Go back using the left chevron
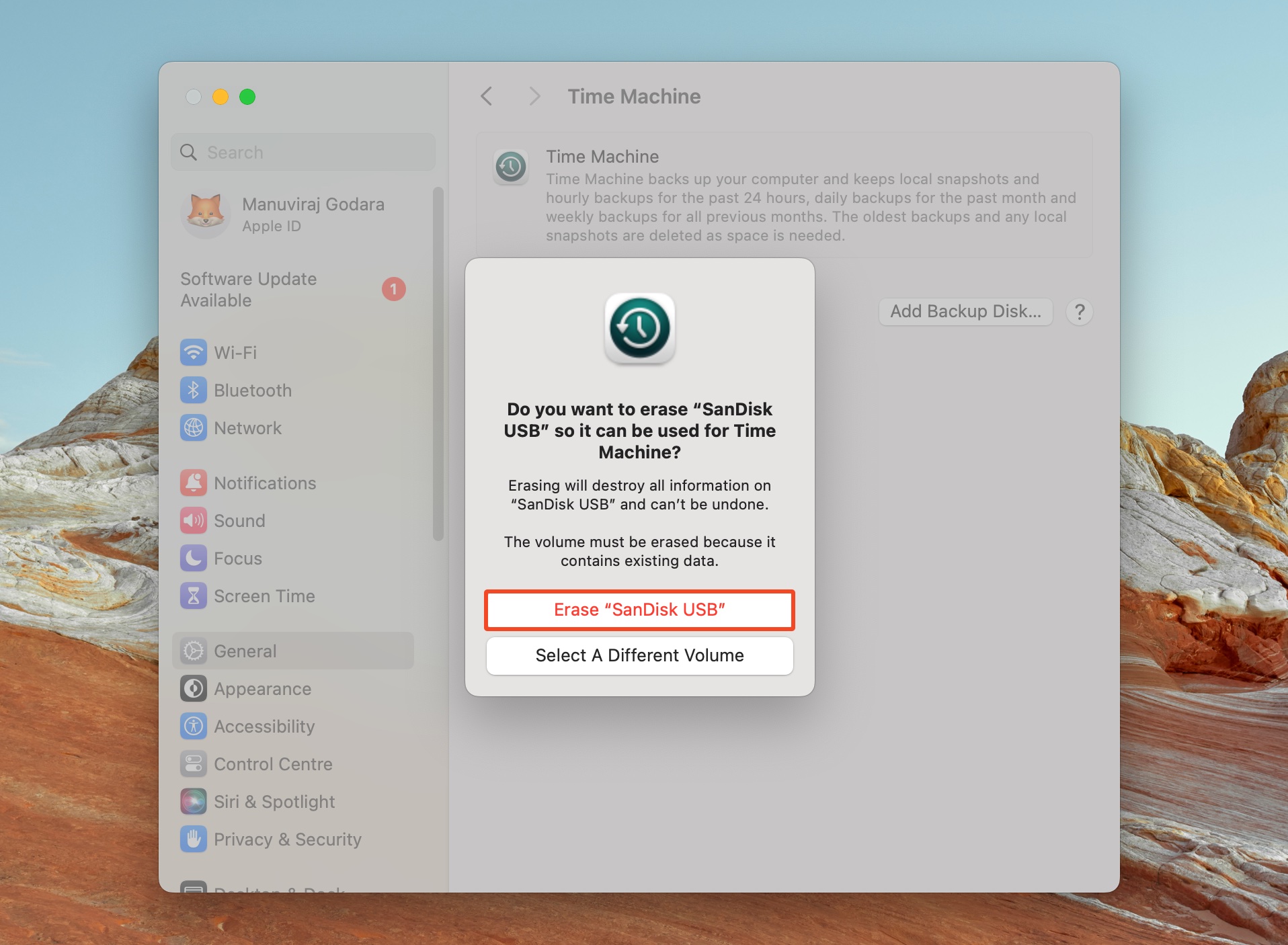Screen dimensions: 1288x945 click(x=487, y=96)
